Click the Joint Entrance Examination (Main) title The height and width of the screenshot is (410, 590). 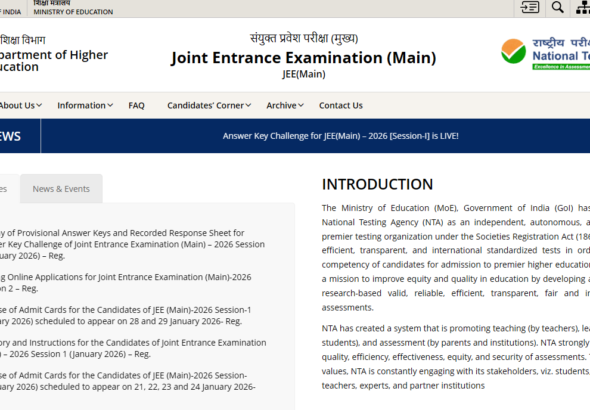point(304,58)
